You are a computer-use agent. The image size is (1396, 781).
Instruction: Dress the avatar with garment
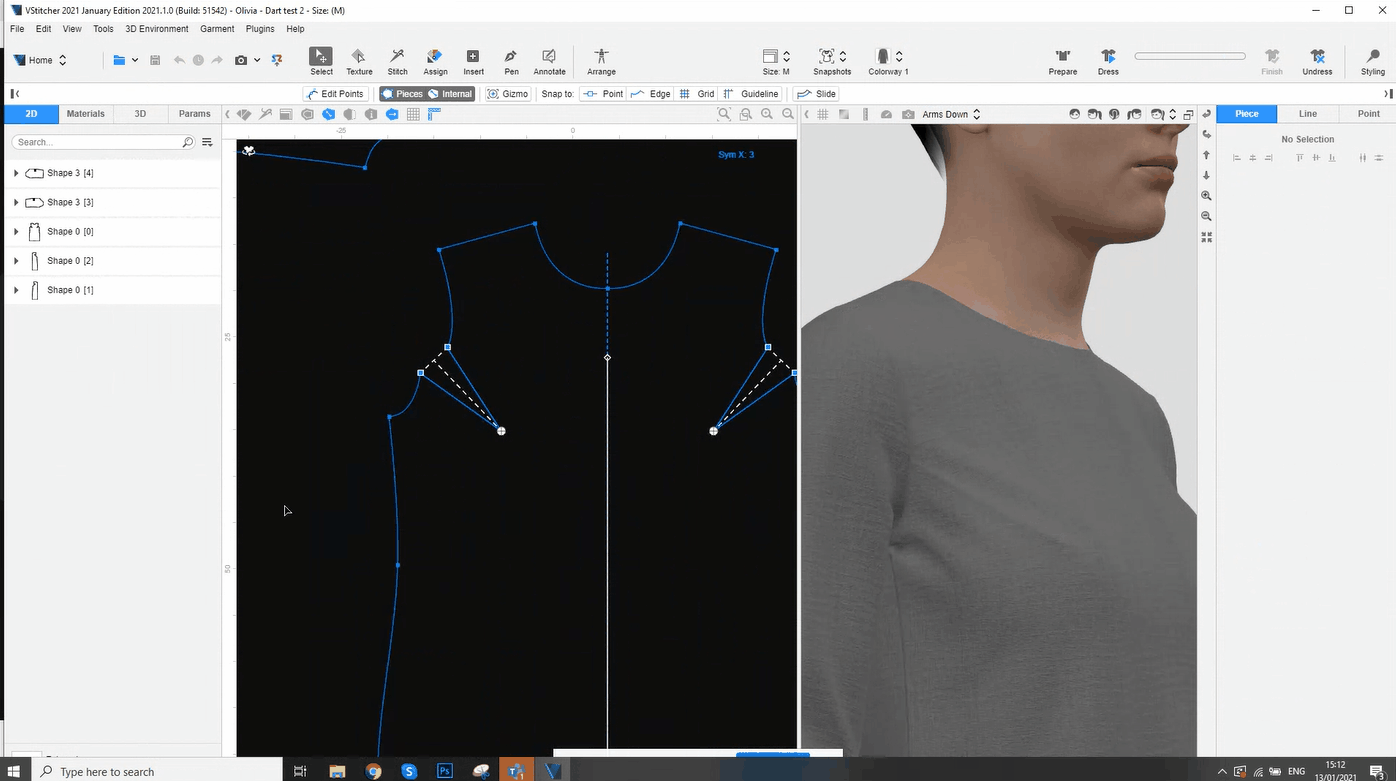click(1108, 61)
